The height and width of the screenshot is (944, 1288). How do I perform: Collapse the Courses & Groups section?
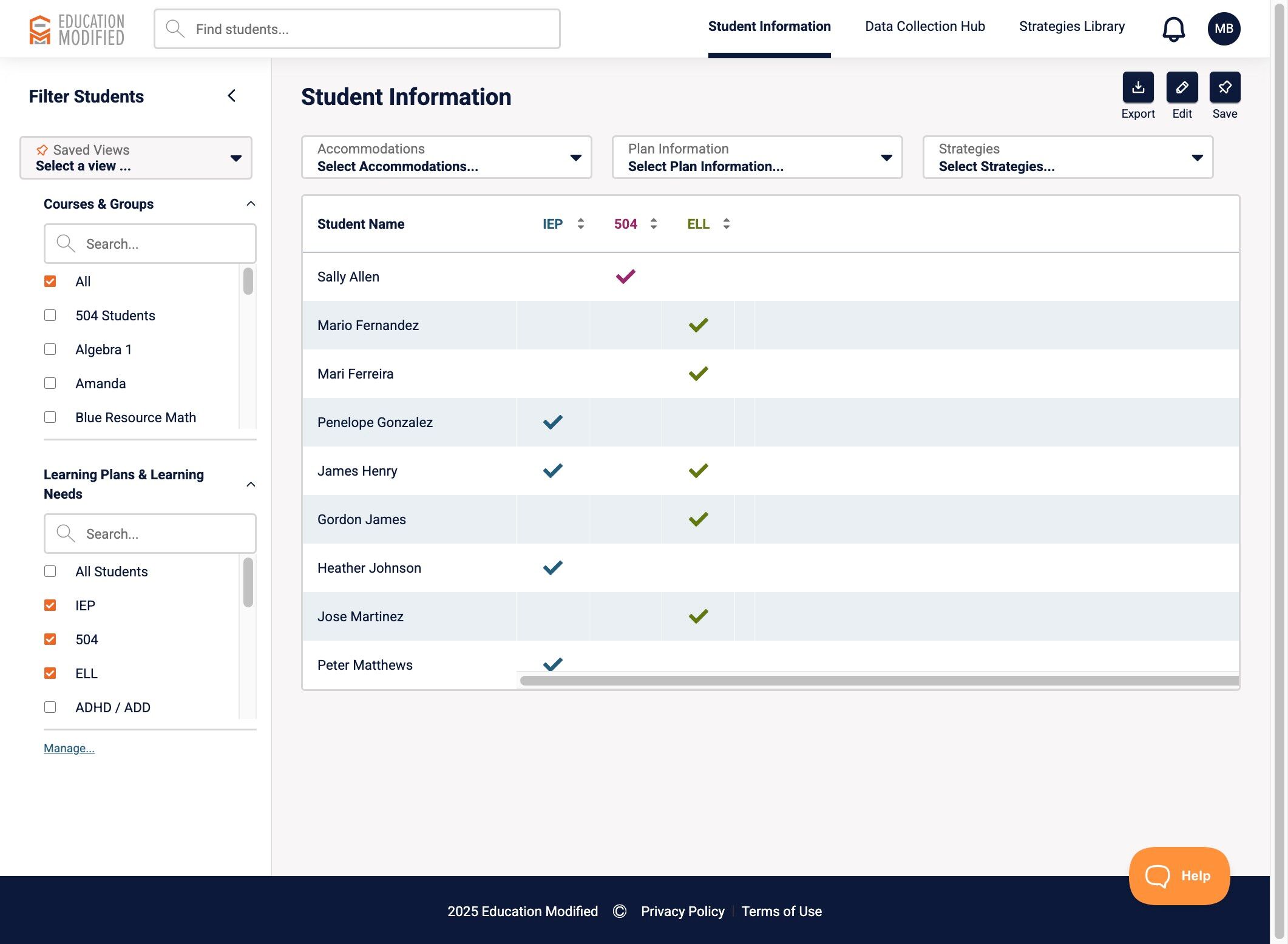251,204
